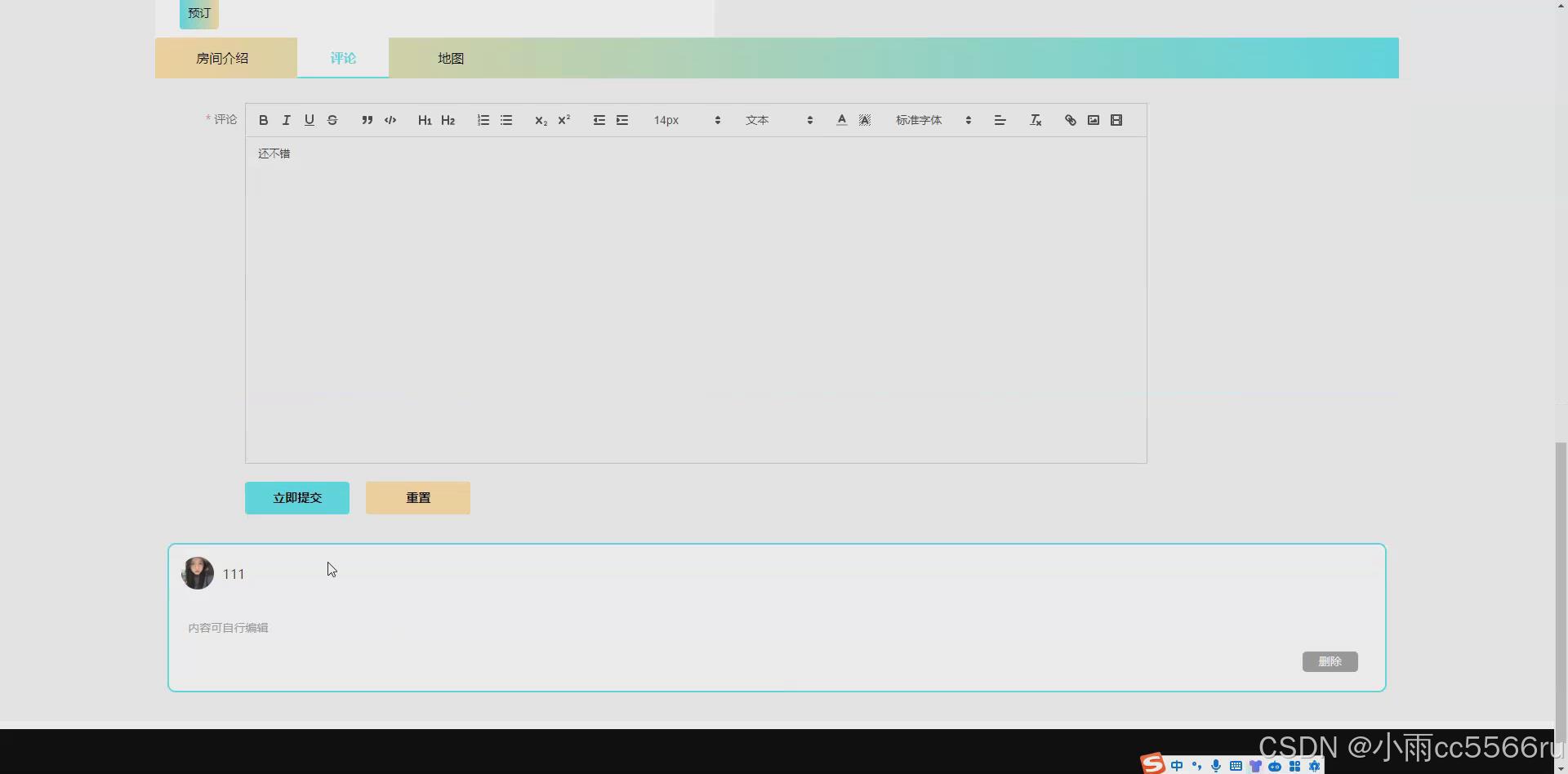
Task: Open the 地图 tab
Action: [x=451, y=58]
